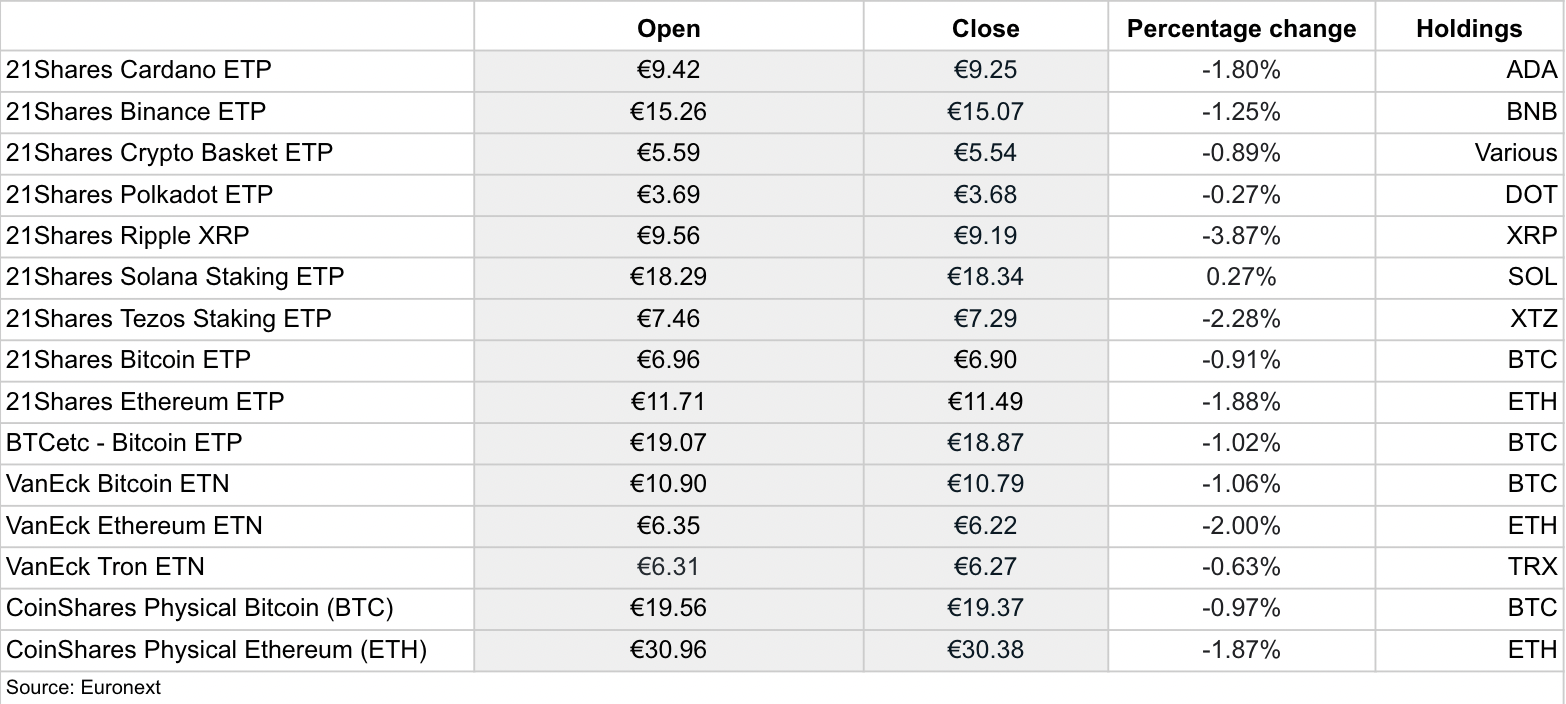The height and width of the screenshot is (704, 1566).
Task: Click the Percentage change header cell
Action: [x=1242, y=29]
